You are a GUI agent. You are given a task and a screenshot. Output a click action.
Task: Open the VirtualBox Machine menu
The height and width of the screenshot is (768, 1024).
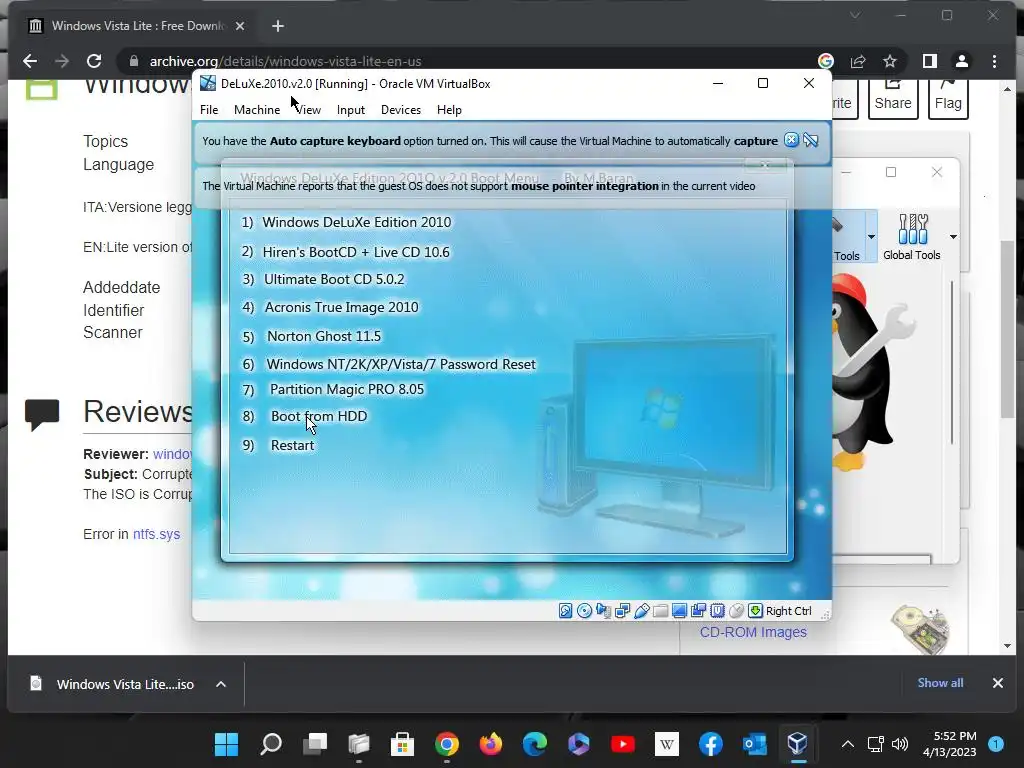tap(257, 110)
